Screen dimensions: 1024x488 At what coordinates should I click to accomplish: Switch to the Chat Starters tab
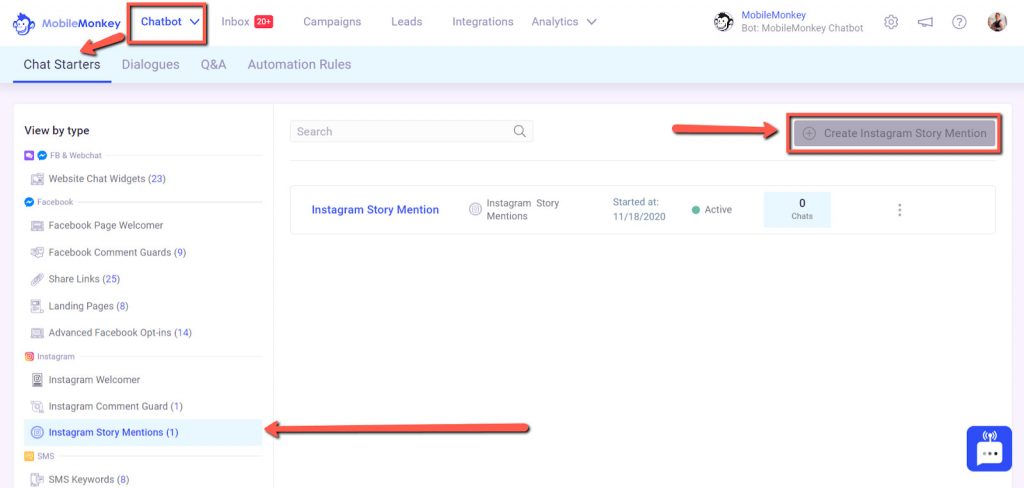tap(62, 65)
